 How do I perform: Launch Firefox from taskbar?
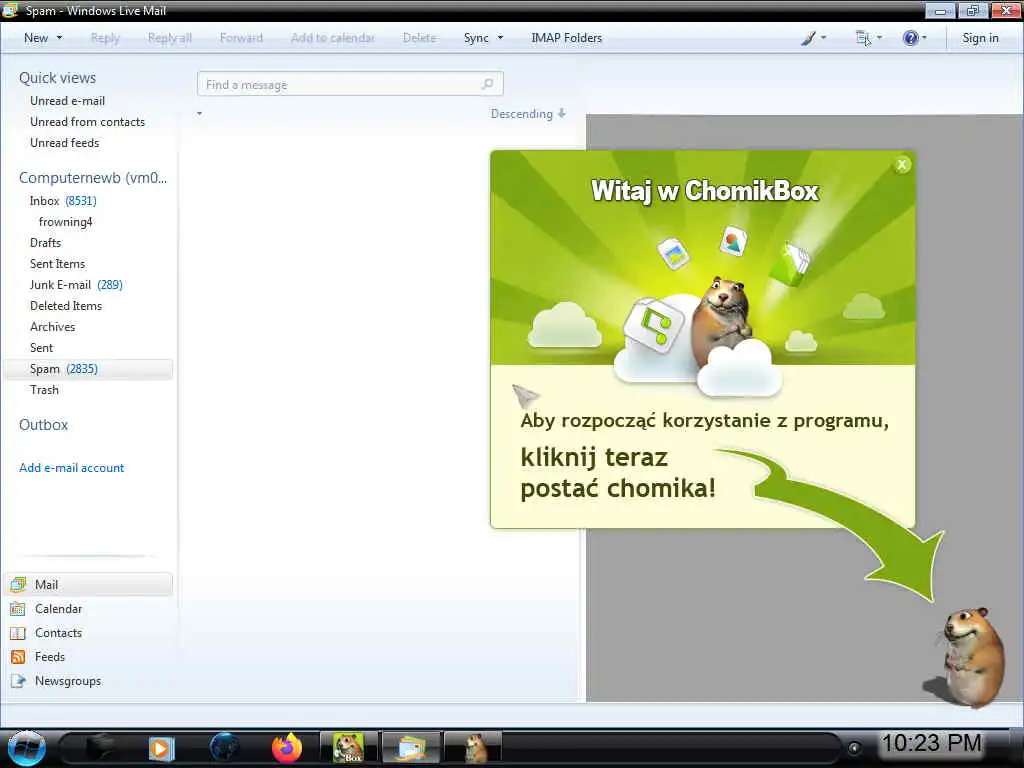pos(287,748)
